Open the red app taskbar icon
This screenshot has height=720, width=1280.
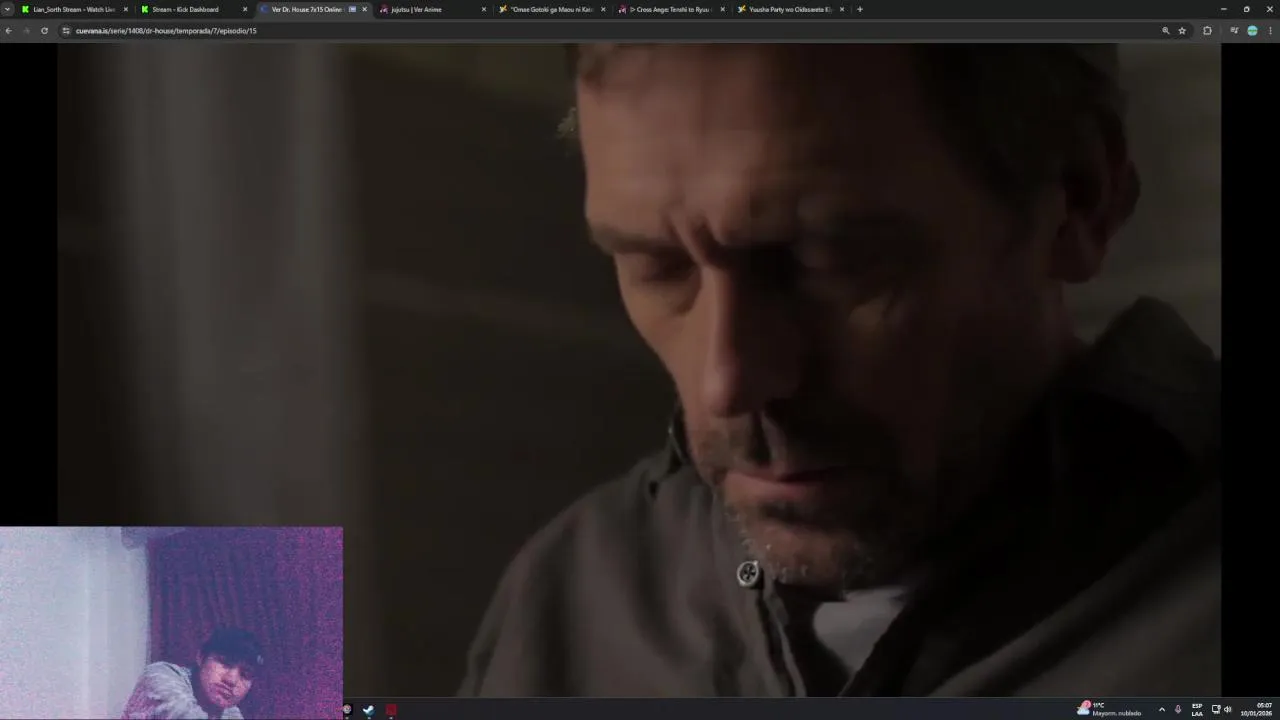391,710
